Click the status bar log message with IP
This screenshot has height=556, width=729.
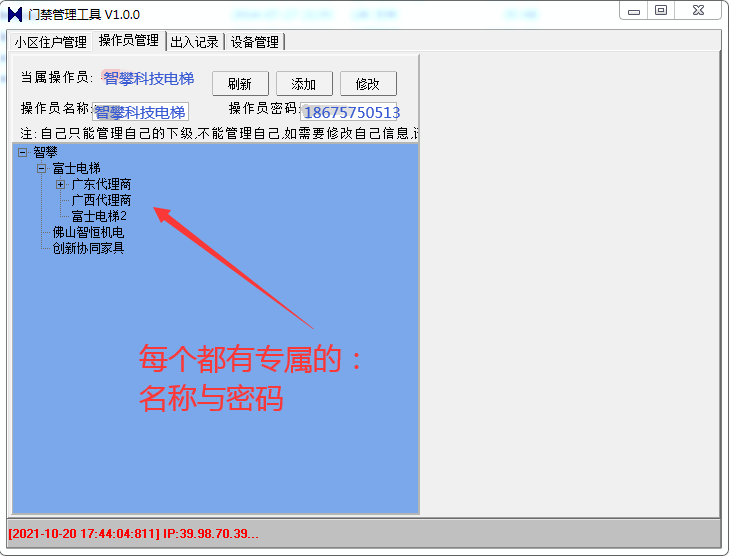[x=133, y=533]
